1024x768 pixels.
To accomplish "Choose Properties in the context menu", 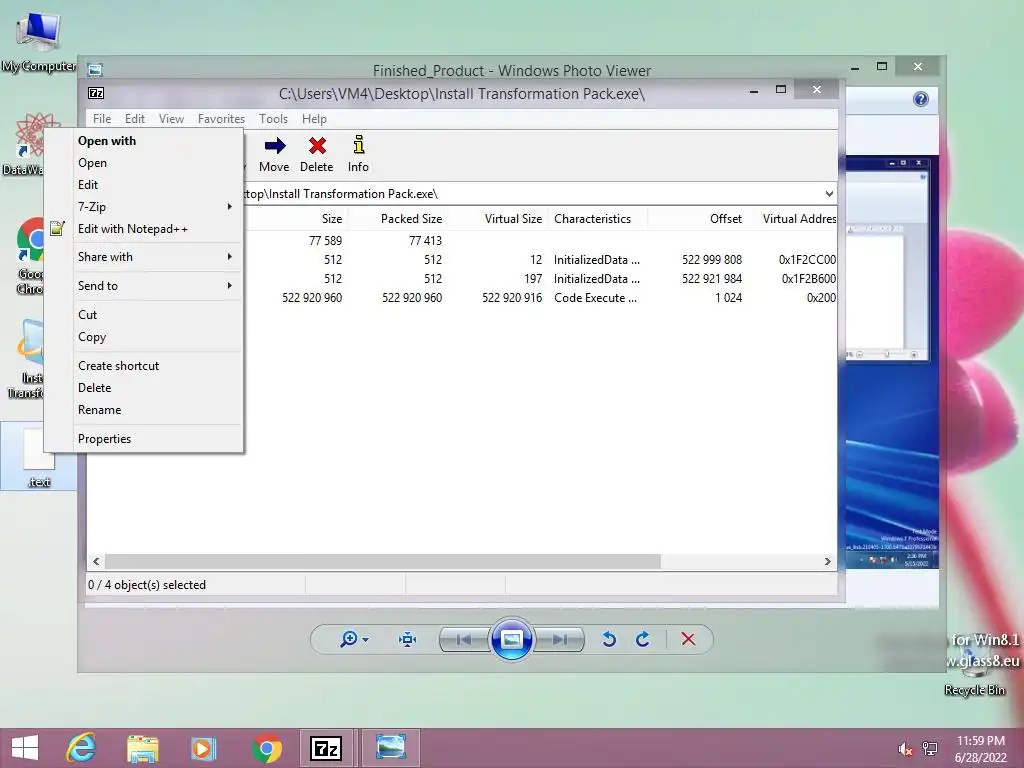I will (x=157, y=439).
